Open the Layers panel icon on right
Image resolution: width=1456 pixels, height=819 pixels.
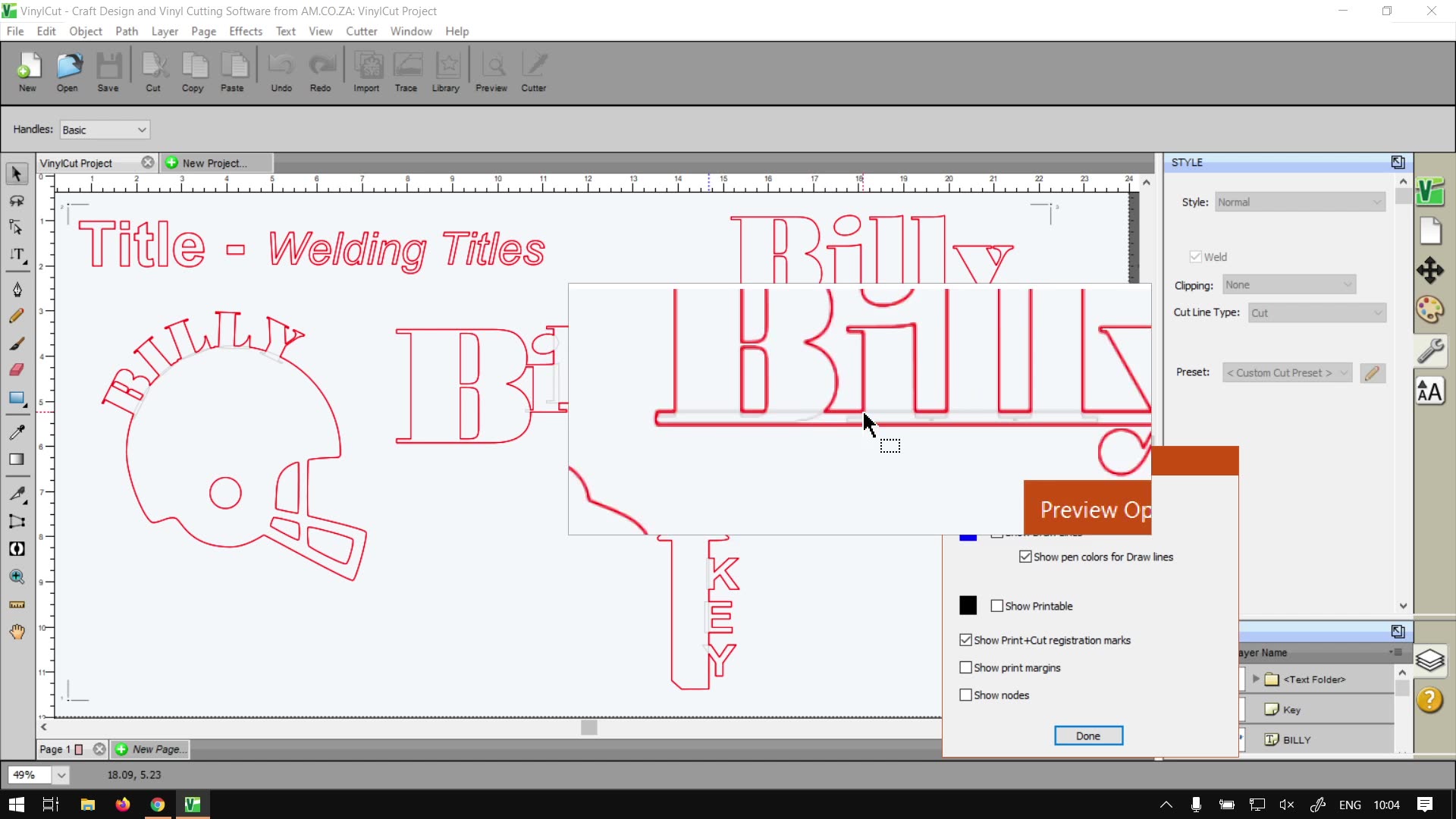tap(1430, 660)
